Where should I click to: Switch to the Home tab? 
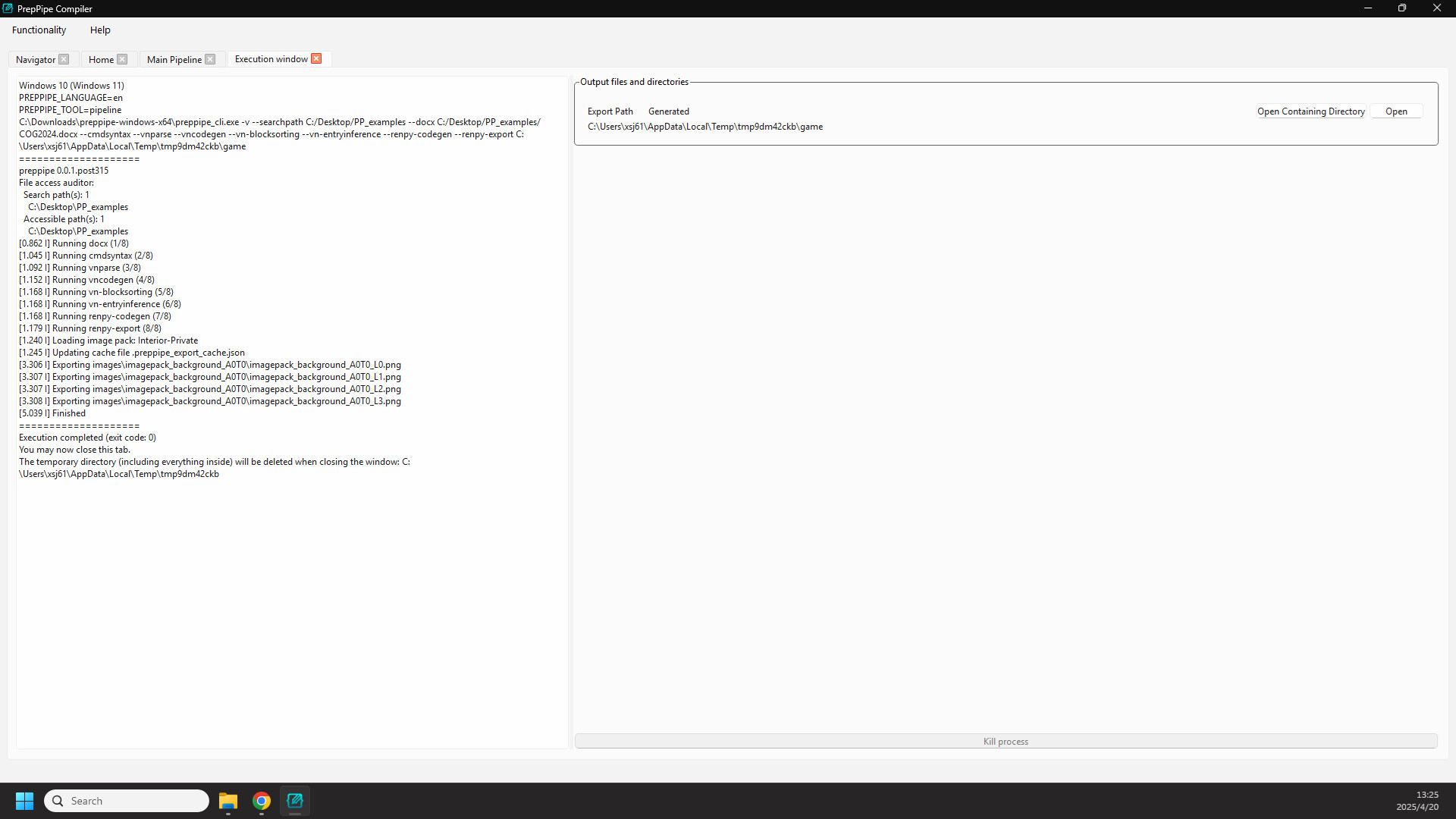coord(100,59)
